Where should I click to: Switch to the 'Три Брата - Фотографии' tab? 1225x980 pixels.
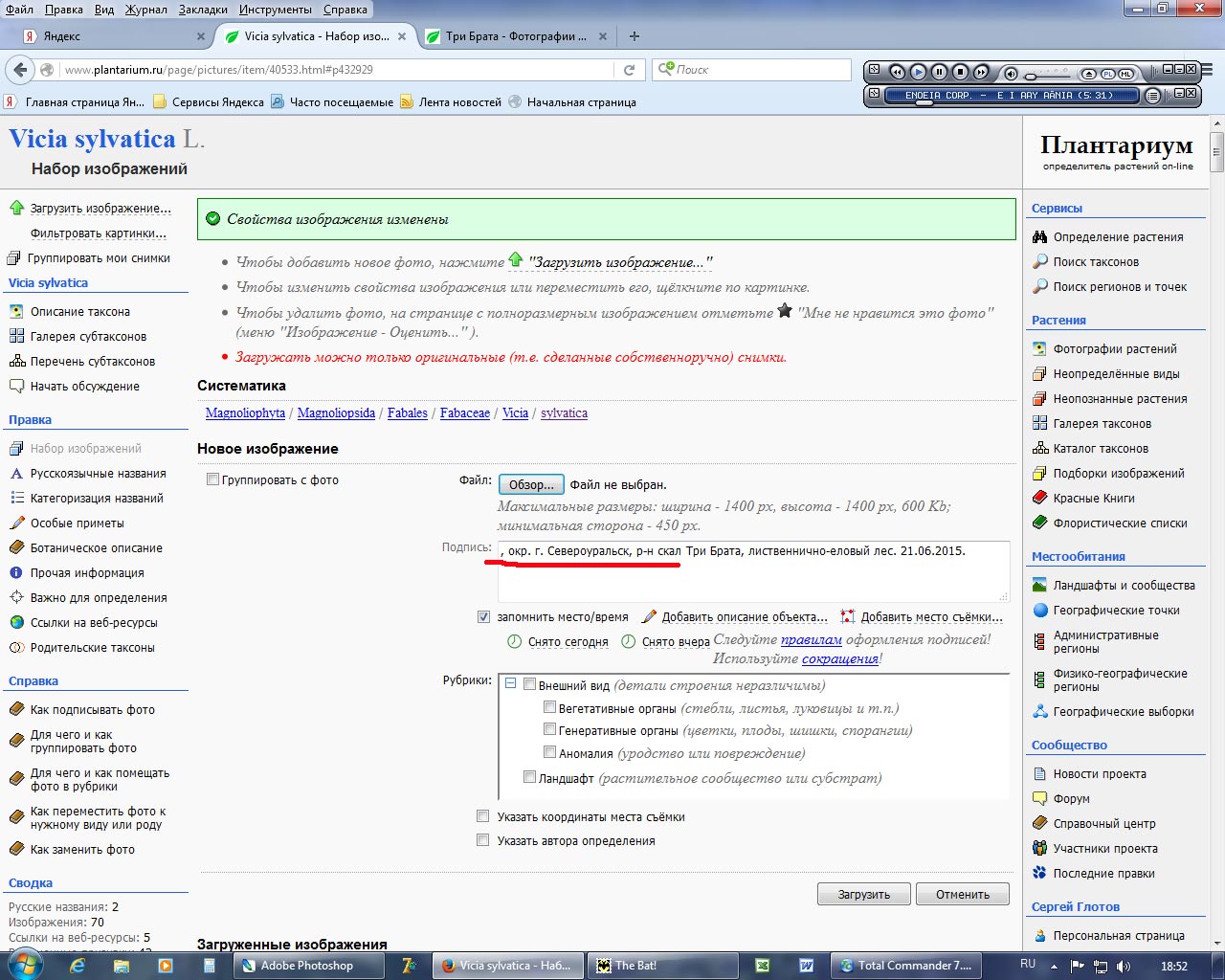pos(515,36)
